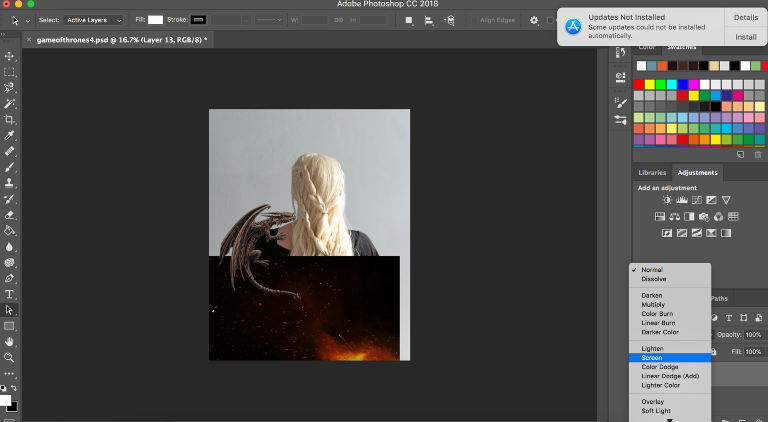The width and height of the screenshot is (768, 422).
Task: Open the Edit Toolbar ellipsis
Action: coord(9,374)
